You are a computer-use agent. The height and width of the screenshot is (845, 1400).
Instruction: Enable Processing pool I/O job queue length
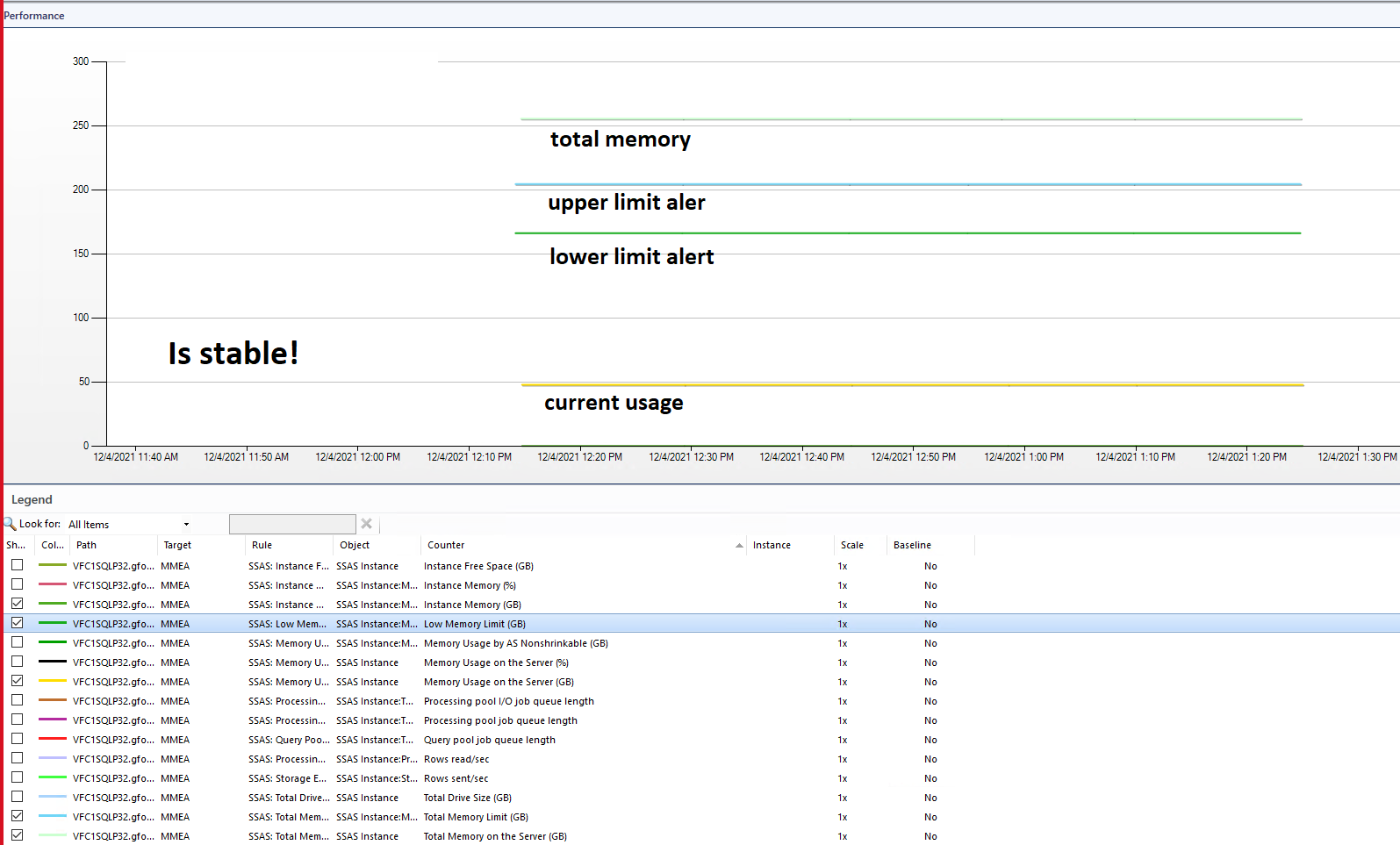click(x=17, y=700)
